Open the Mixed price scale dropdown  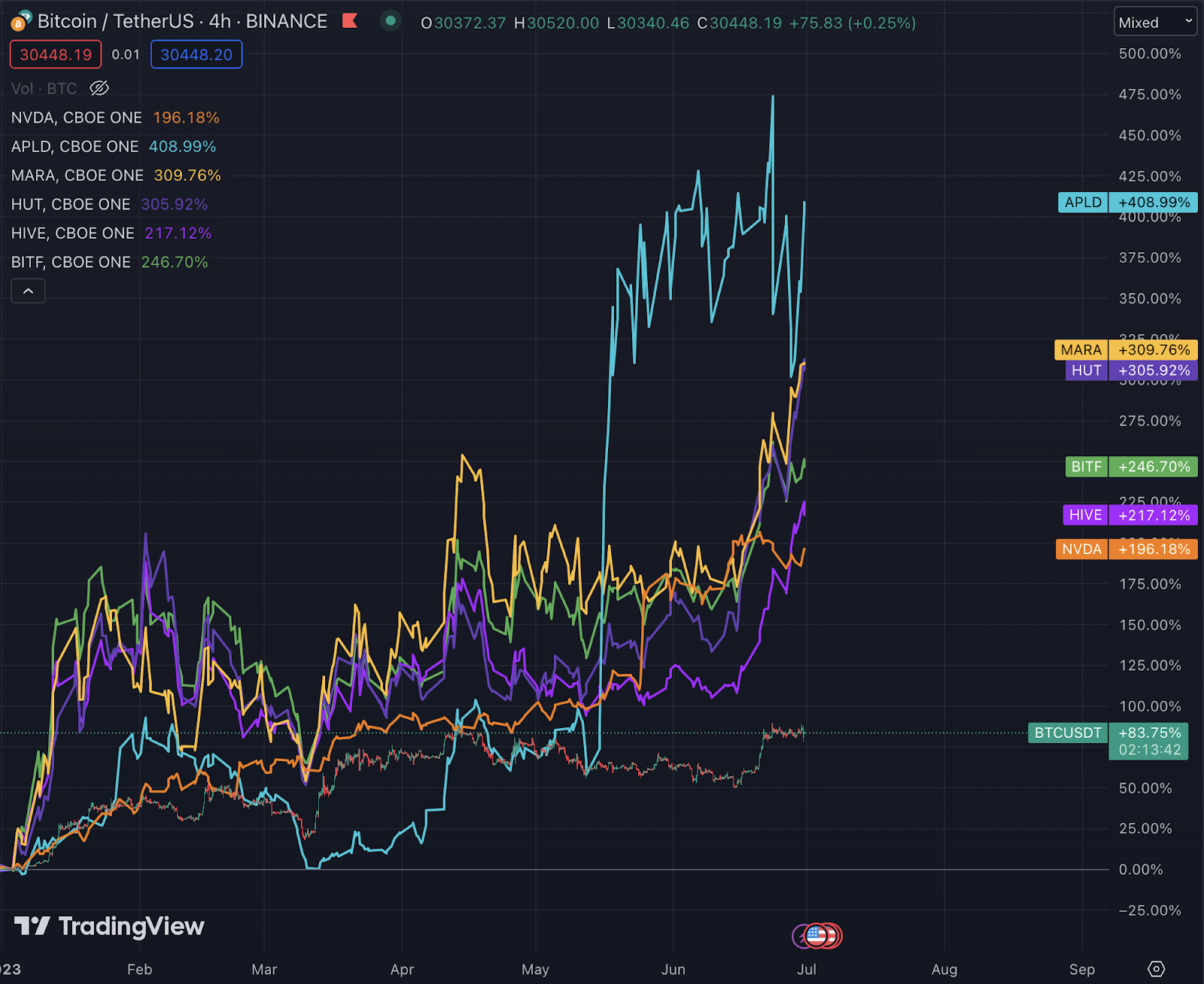coord(1155,23)
